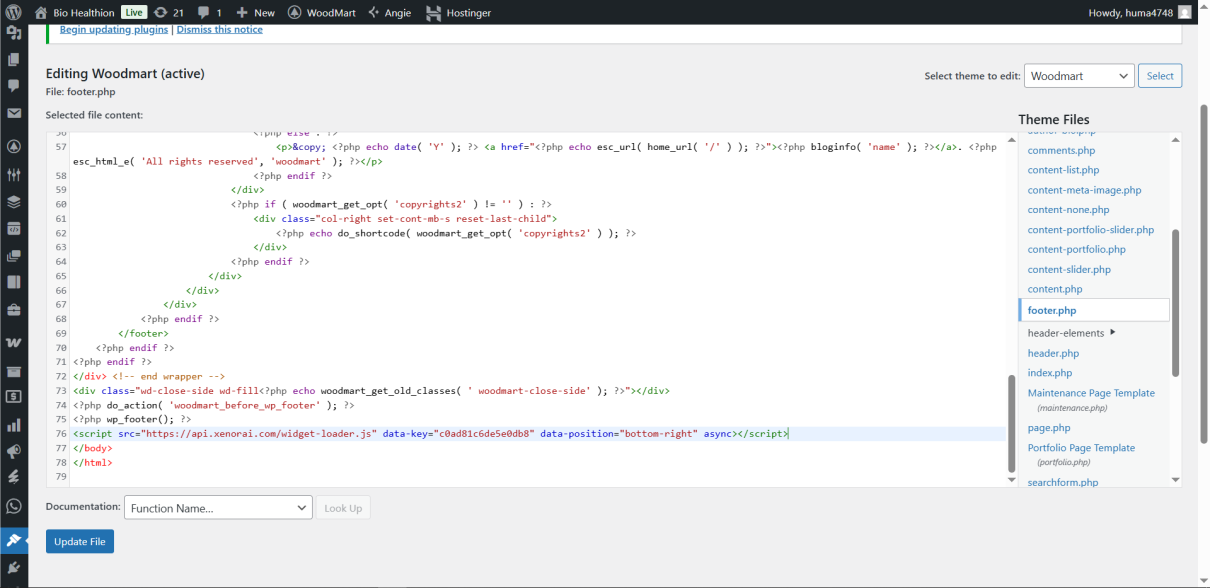Open WoodMart in the admin bar
The image size is (1210, 588).
(x=320, y=12)
